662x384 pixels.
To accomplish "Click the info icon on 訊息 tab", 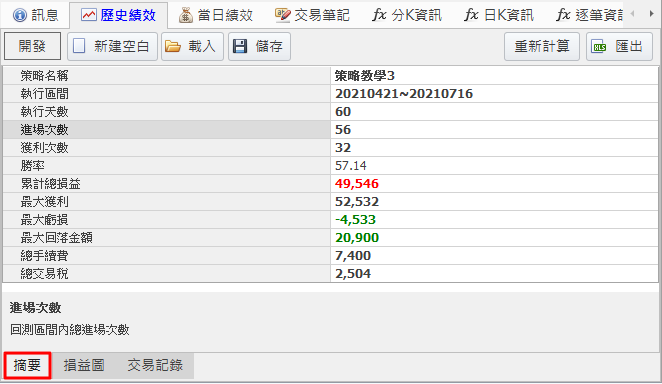I will pyautogui.click(x=19, y=15).
